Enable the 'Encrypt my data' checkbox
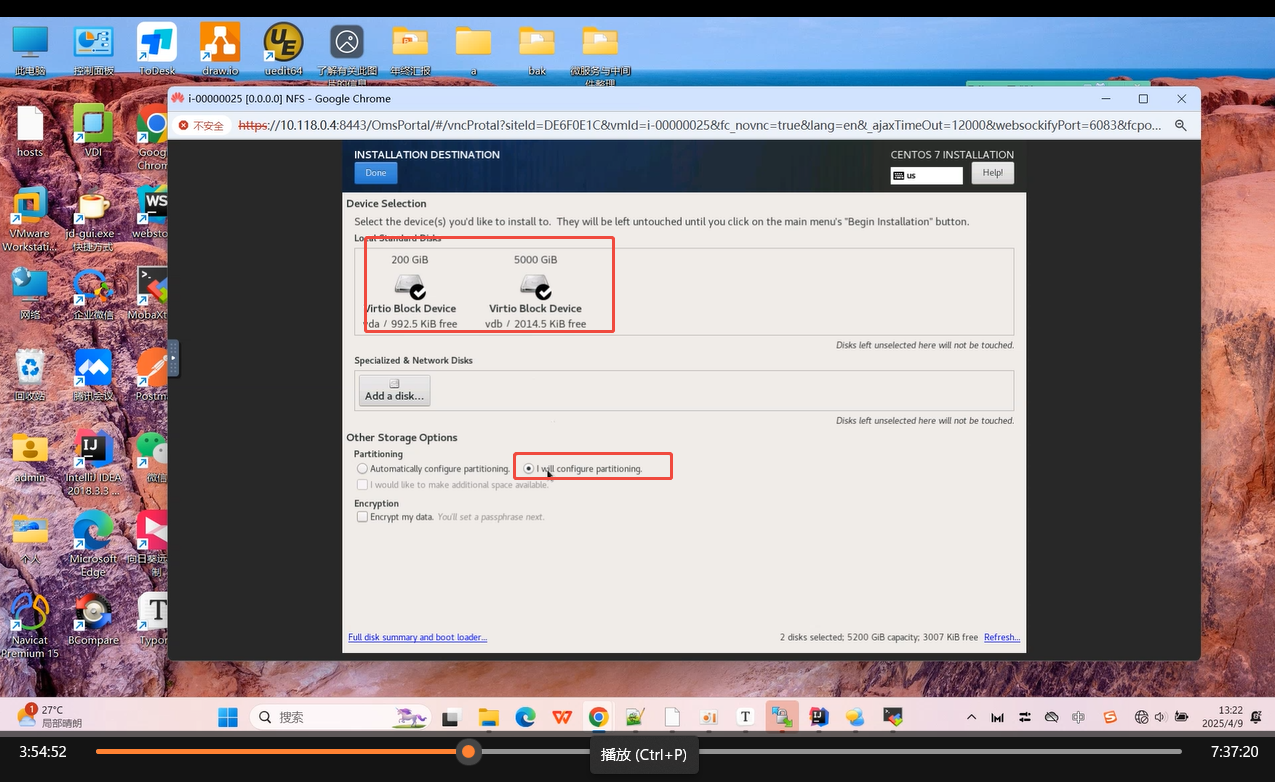Image resolution: width=1275 pixels, height=782 pixels. tap(362, 517)
